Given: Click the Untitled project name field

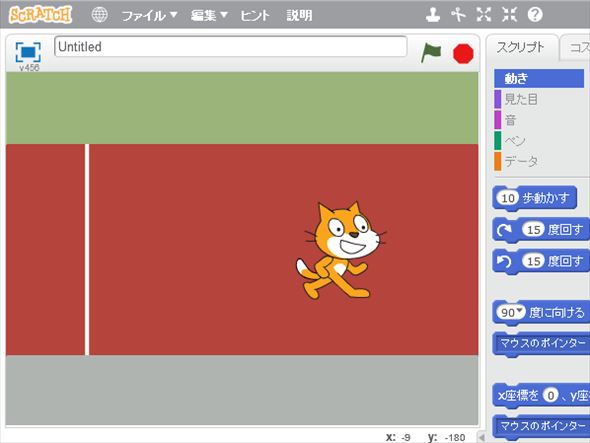Looking at the screenshot, I should pyautogui.click(x=231, y=47).
